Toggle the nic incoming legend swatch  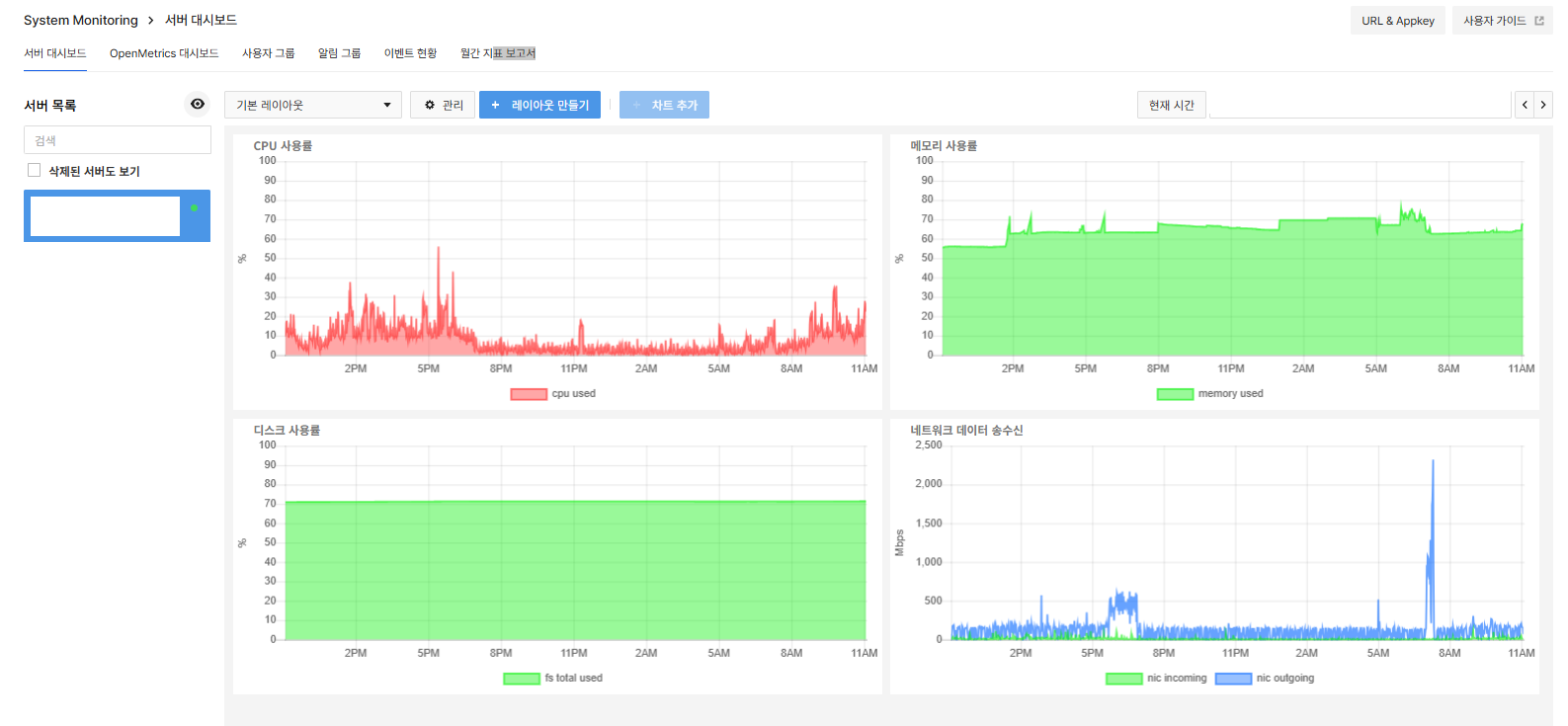point(1124,679)
